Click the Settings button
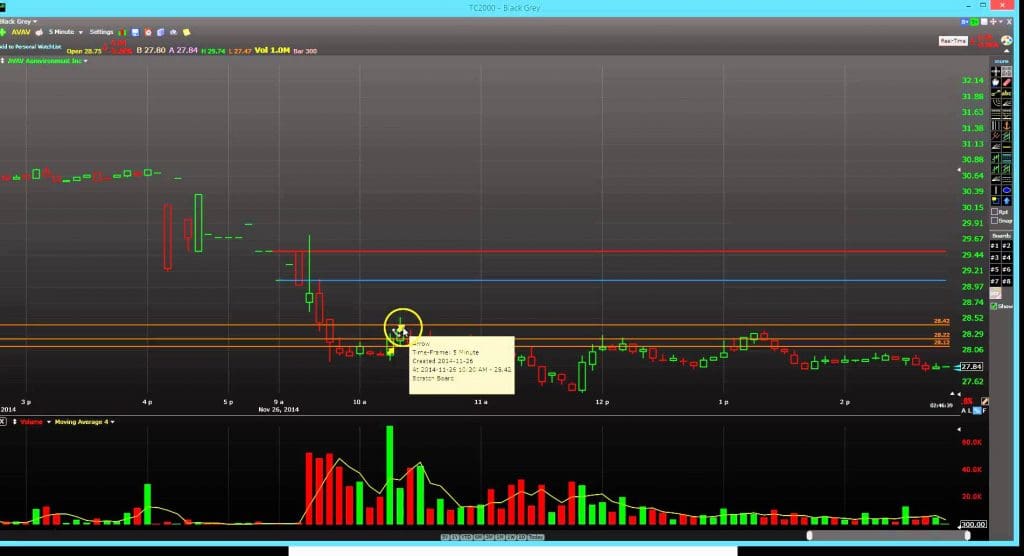Screen dimensions: 1024x556 coord(101,32)
